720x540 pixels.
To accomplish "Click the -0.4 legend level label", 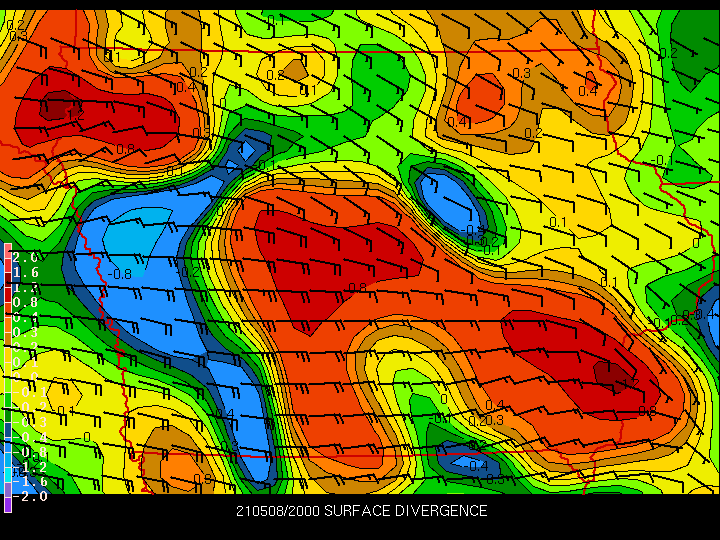I will pos(24,436).
